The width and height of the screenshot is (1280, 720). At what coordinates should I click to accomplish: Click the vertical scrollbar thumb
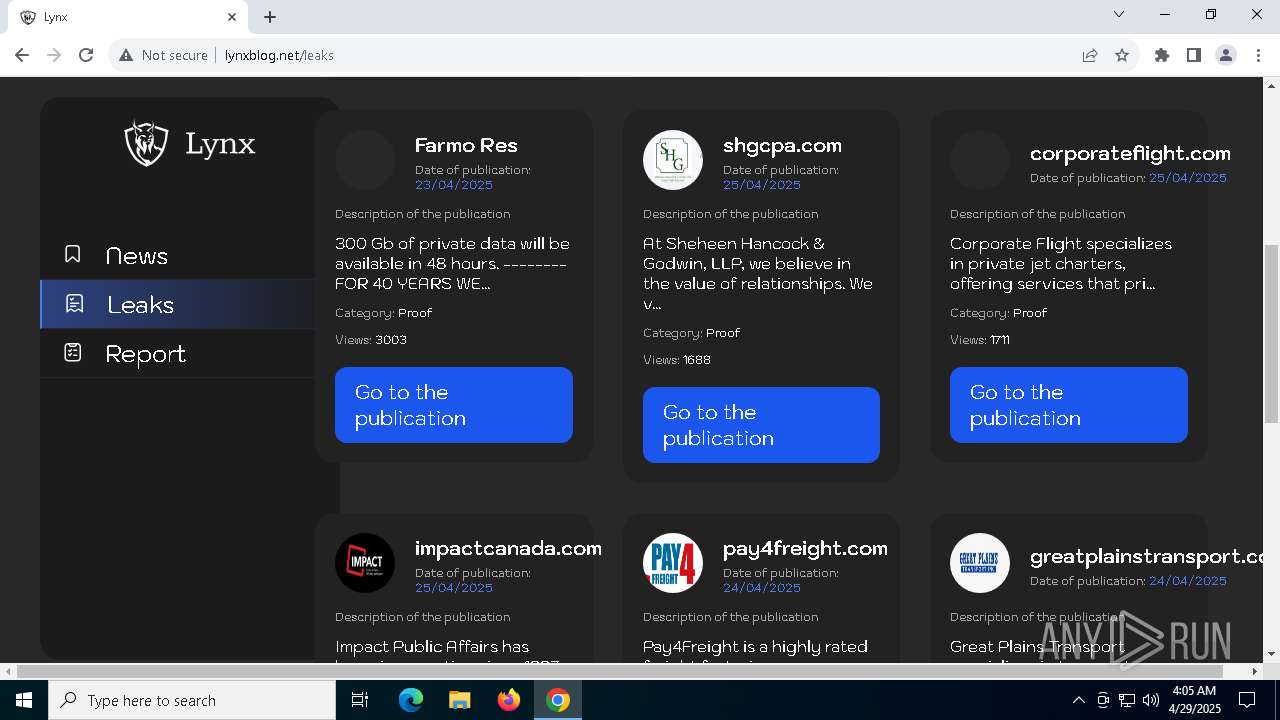1272,333
